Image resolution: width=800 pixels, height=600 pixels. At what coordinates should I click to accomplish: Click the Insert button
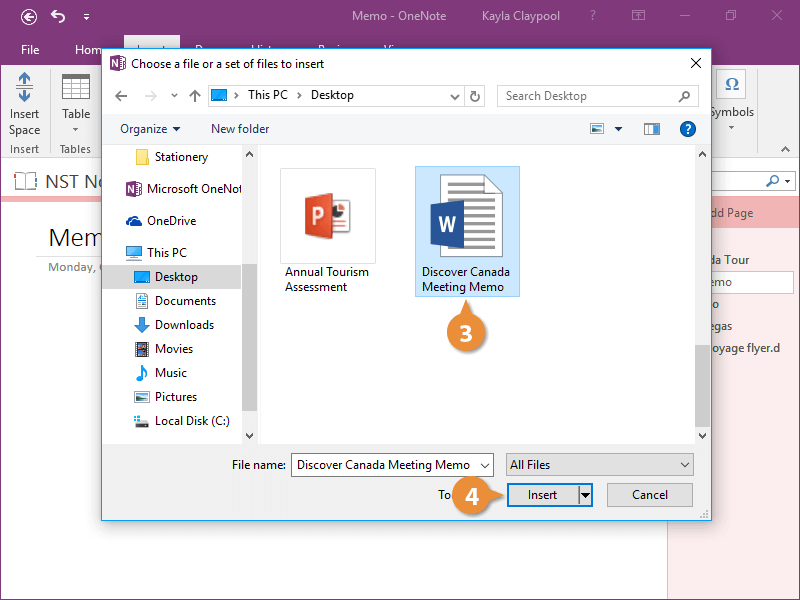coord(542,495)
